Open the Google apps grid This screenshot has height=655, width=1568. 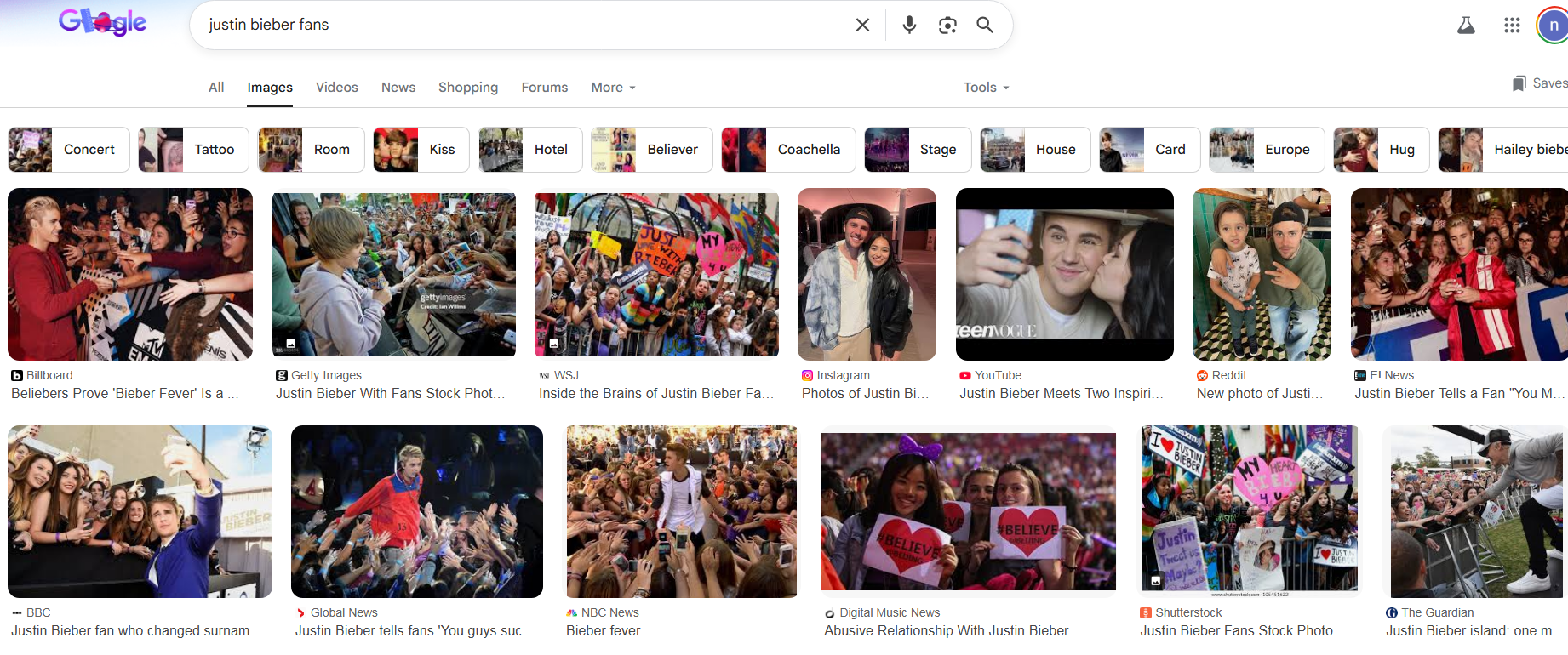pos(1512,26)
